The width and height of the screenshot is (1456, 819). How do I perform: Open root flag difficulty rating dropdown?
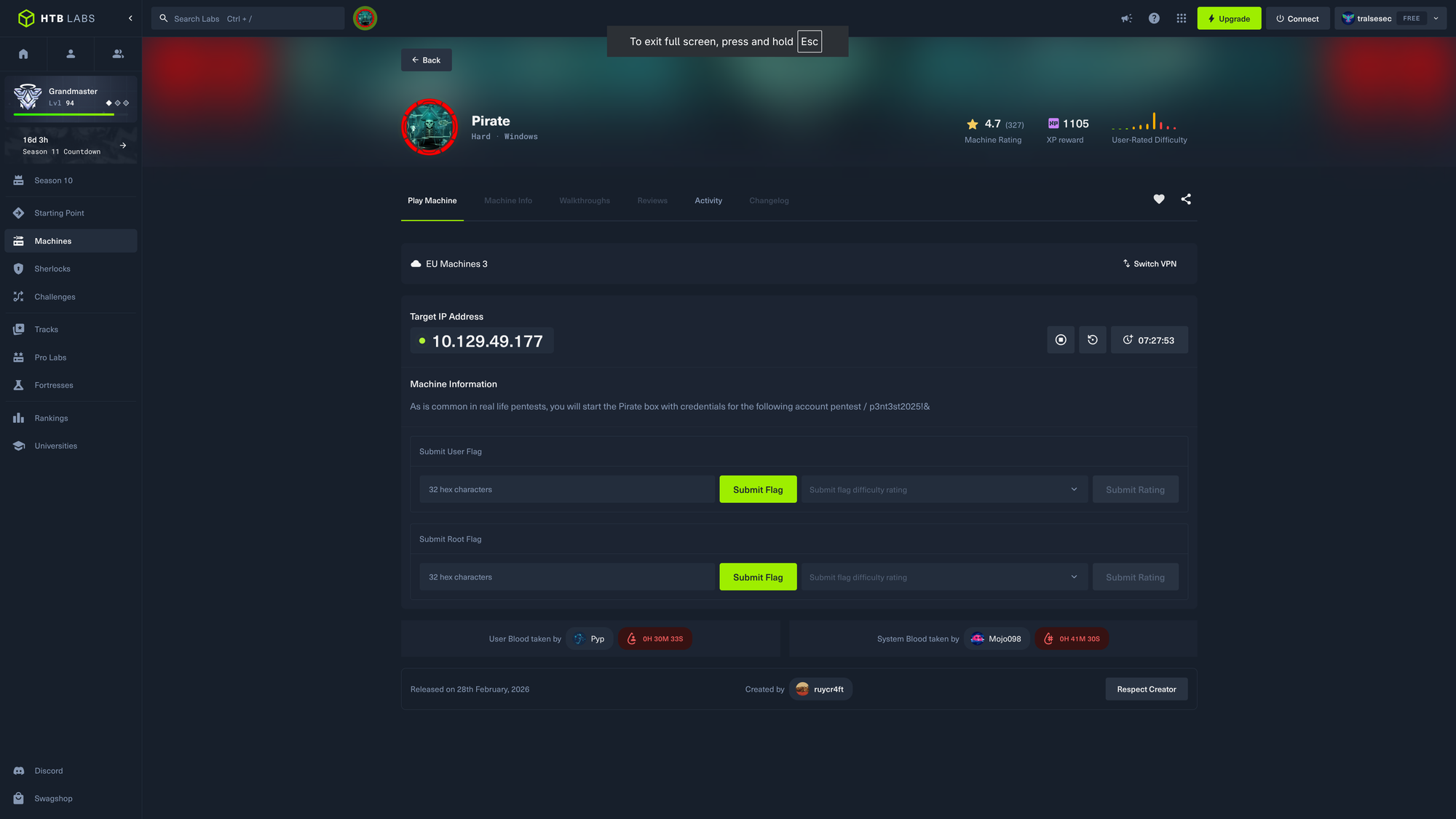click(944, 577)
